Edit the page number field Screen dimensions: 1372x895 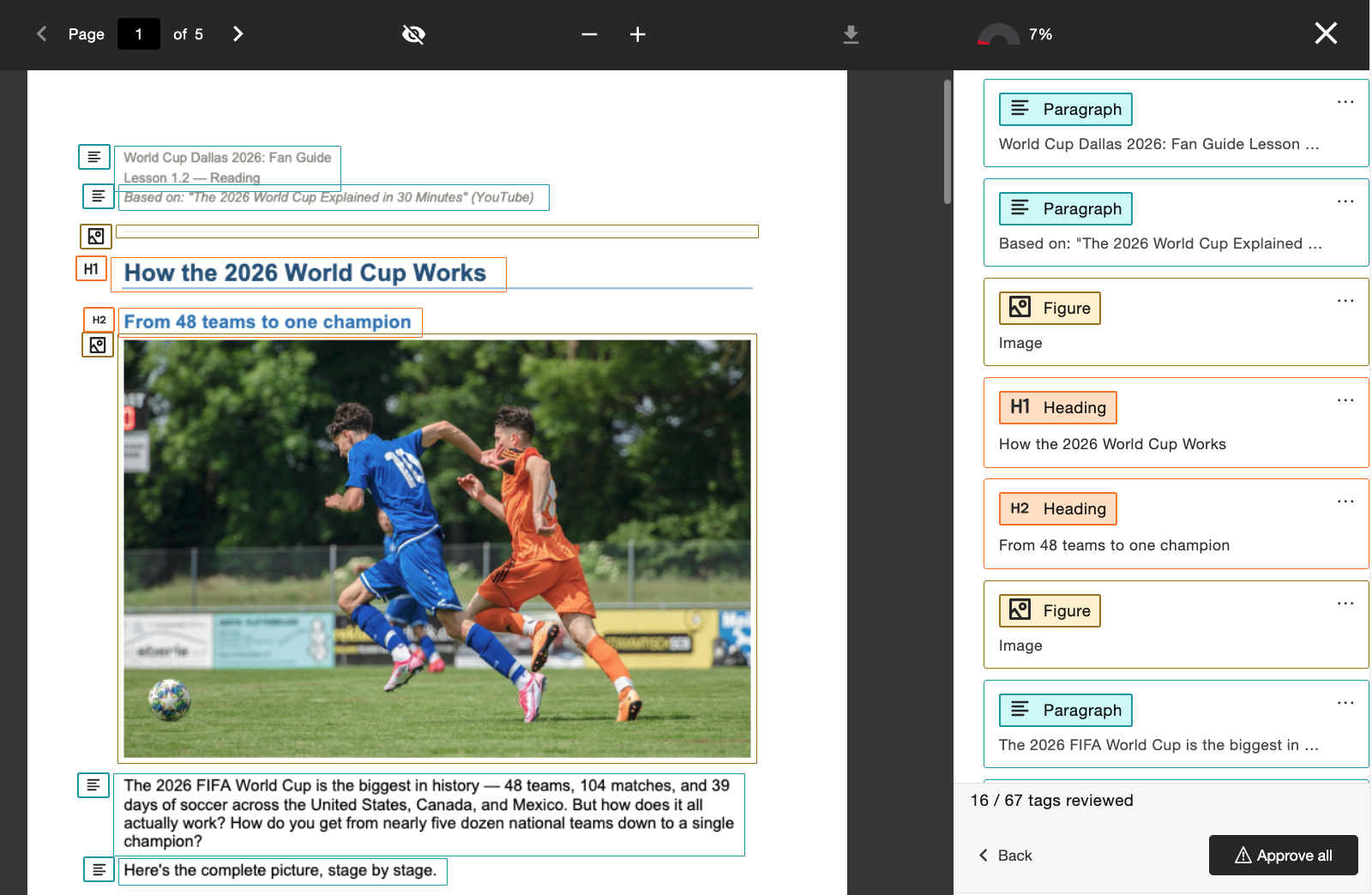click(x=139, y=34)
